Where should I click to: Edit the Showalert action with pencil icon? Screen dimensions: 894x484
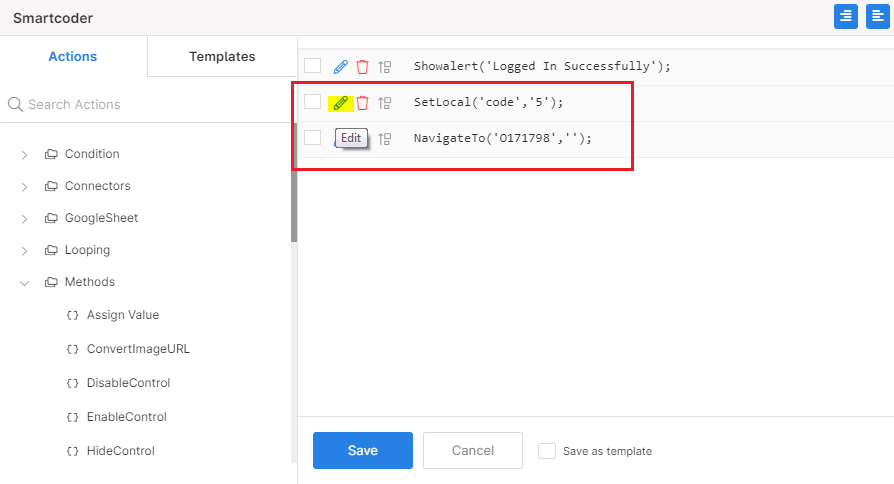(340, 67)
